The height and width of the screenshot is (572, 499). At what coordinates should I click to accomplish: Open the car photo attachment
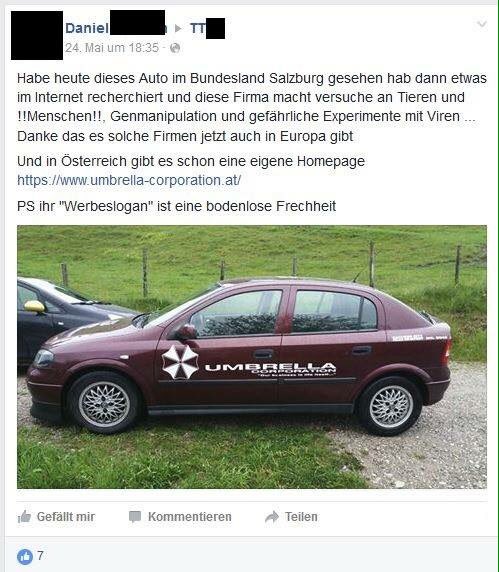click(x=252, y=357)
